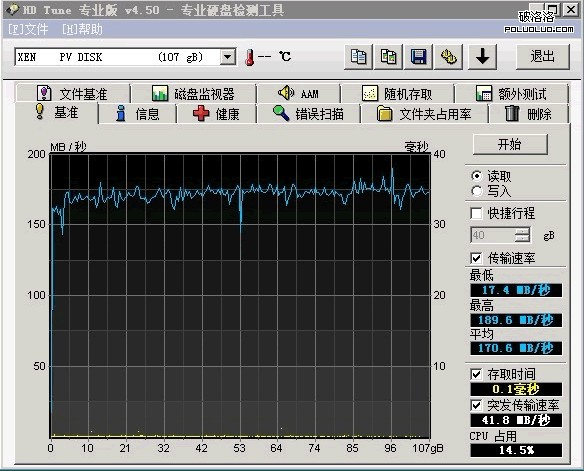The image size is (584, 471).
Task: Enable the 快捷行程 checkbox
Action: click(476, 213)
